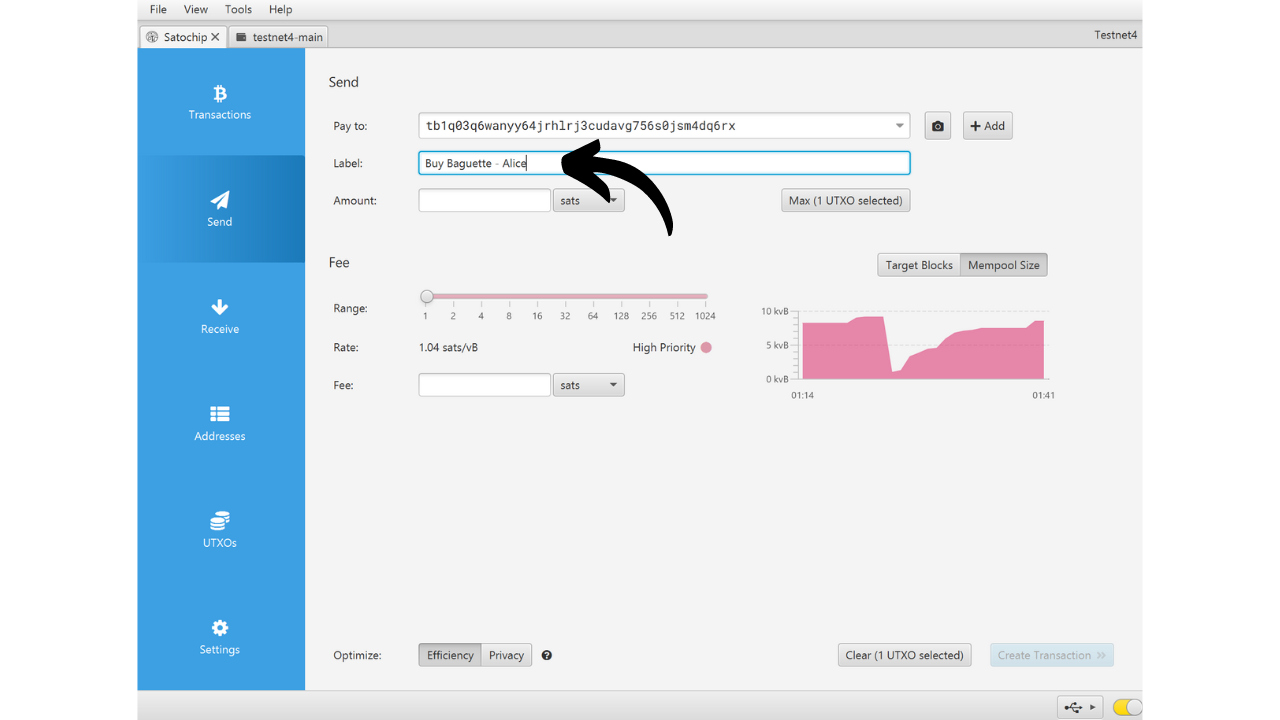Select the Send paper plane icon
The height and width of the screenshot is (720, 1280).
tap(220, 200)
